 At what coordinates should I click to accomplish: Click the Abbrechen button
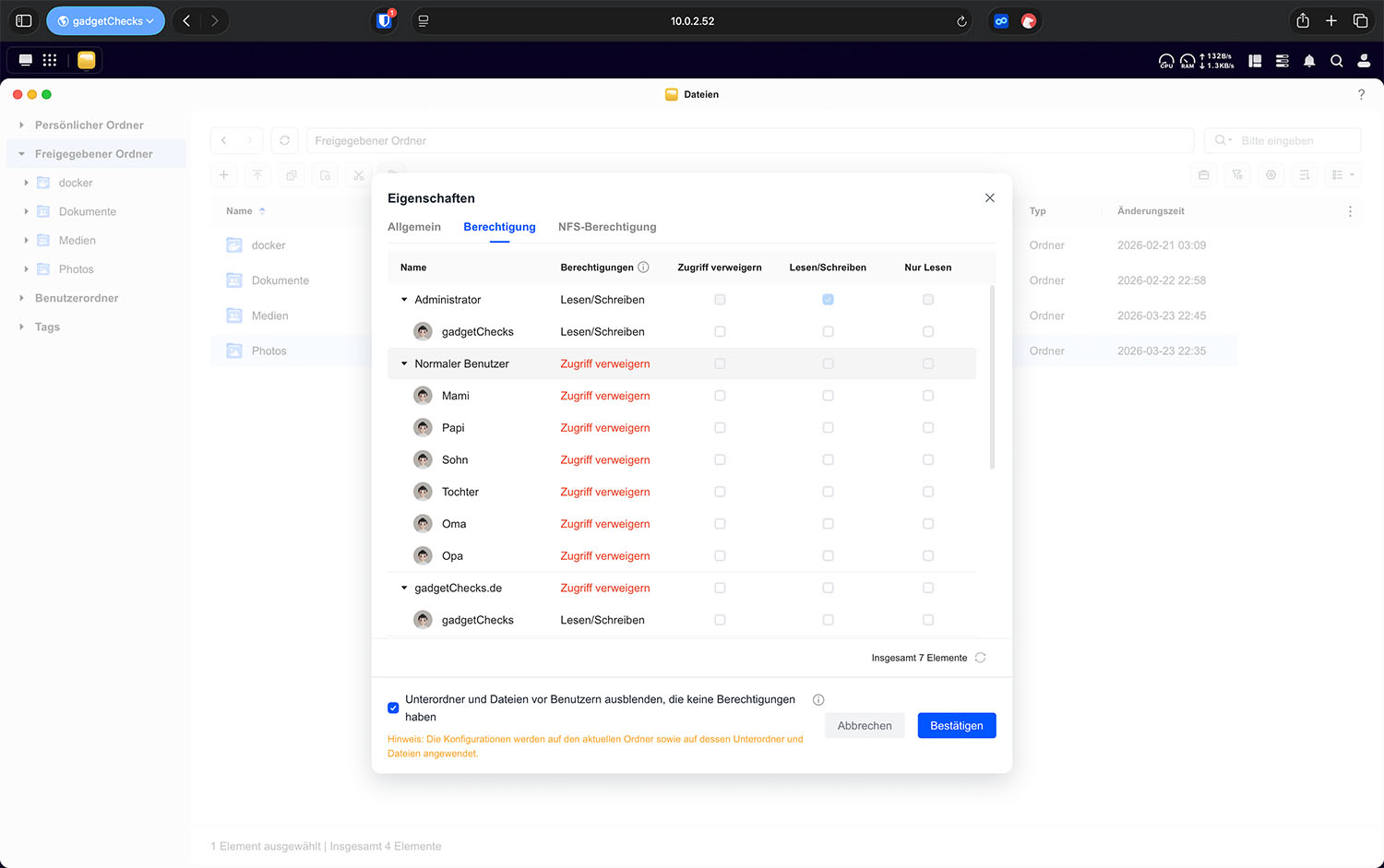pos(864,726)
